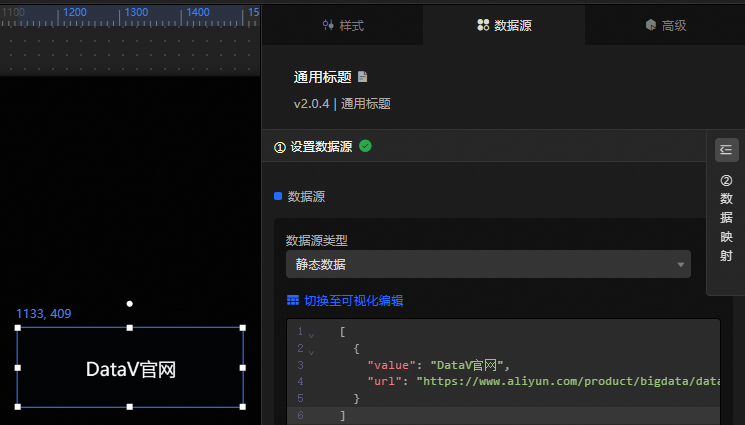Image resolution: width=745 pixels, height=425 pixels.
Task: Fold code at line 2 arrow
Action: 311,353
